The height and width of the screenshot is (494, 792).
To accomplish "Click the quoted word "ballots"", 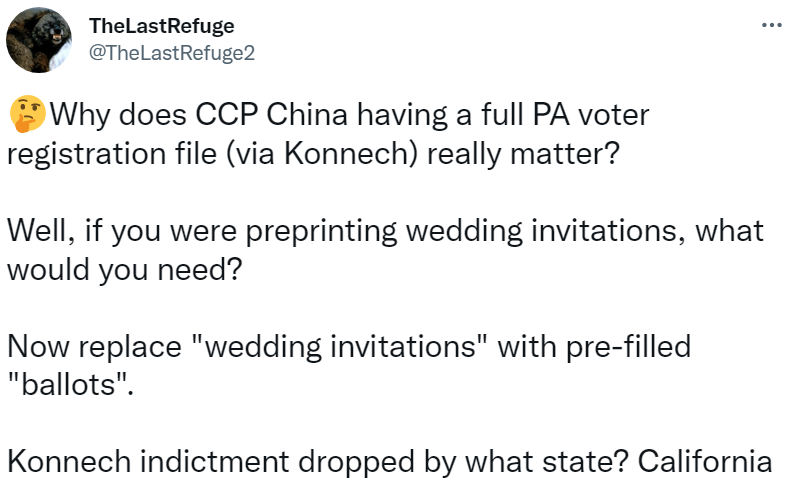I will pos(70,387).
